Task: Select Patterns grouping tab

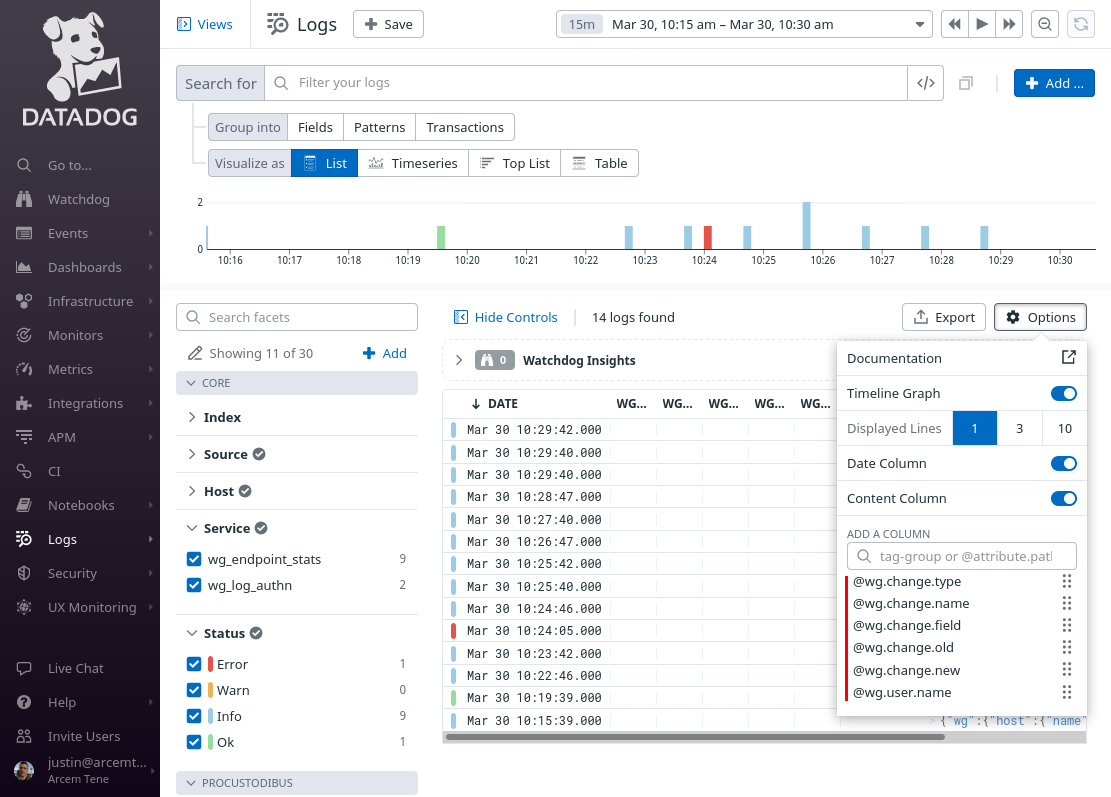Action: 379,128
